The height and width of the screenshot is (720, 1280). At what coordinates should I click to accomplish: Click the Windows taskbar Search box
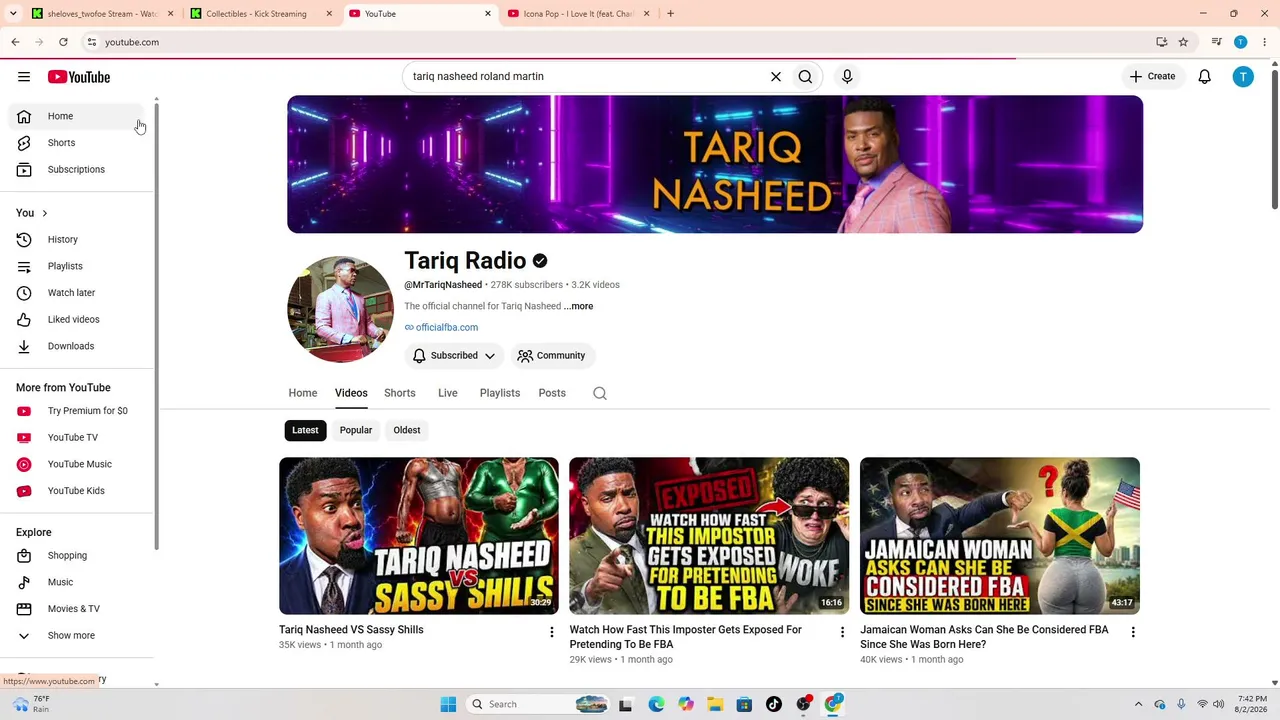(x=540, y=704)
